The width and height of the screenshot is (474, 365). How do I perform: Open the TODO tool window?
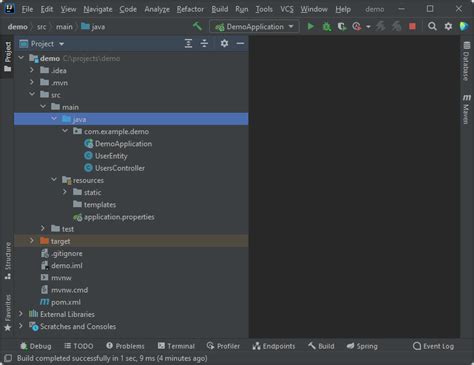[79, 346]
